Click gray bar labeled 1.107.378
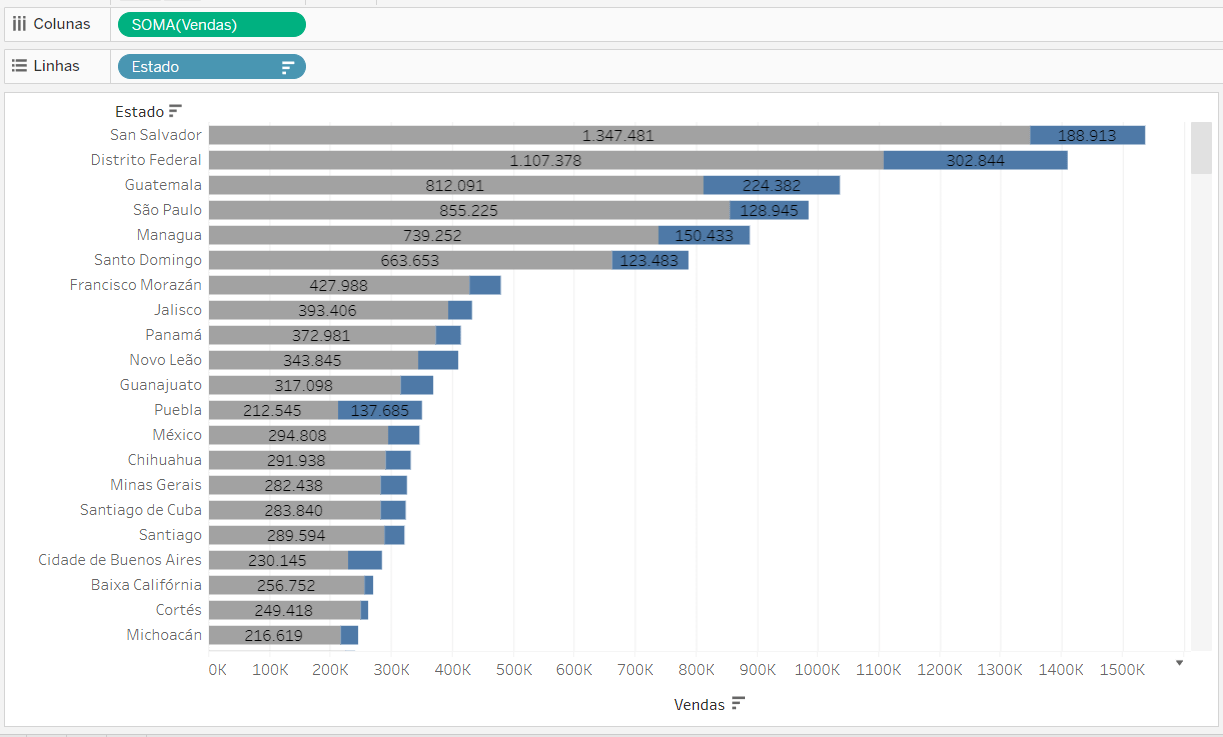 pos(546,160)
